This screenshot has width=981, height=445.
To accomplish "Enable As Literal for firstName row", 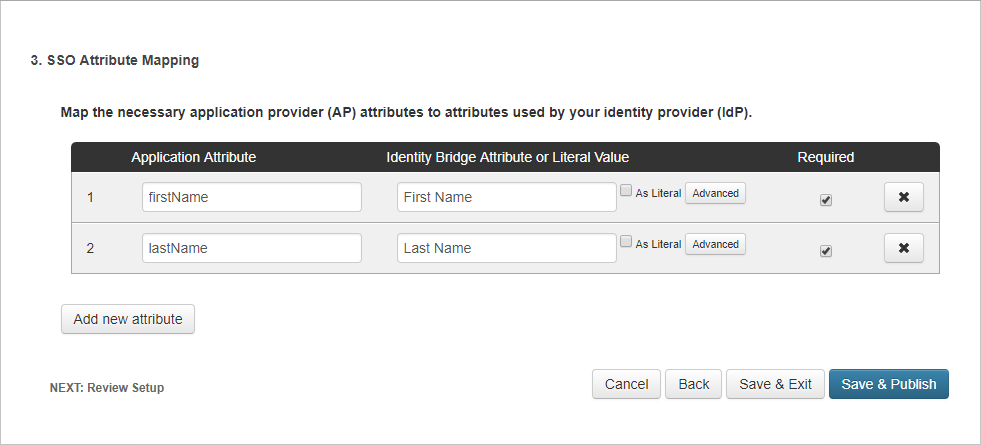I will click(x=626, y=190).
